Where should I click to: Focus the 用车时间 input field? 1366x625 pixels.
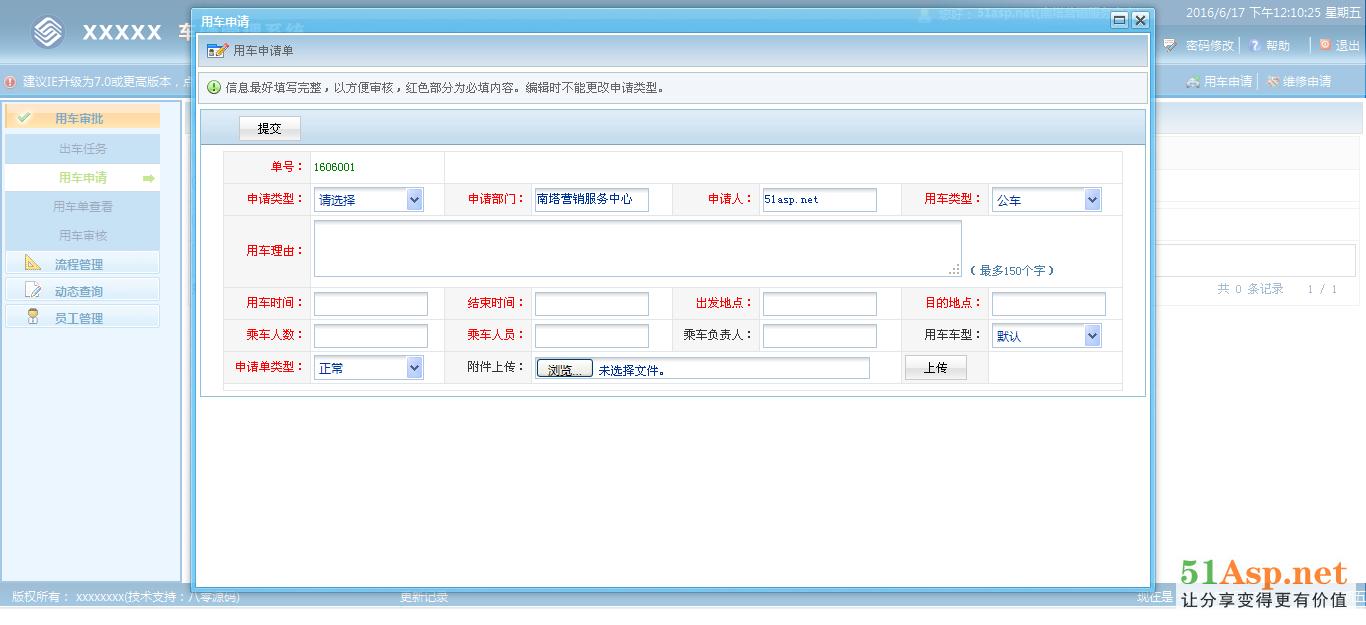click(370, 304)
